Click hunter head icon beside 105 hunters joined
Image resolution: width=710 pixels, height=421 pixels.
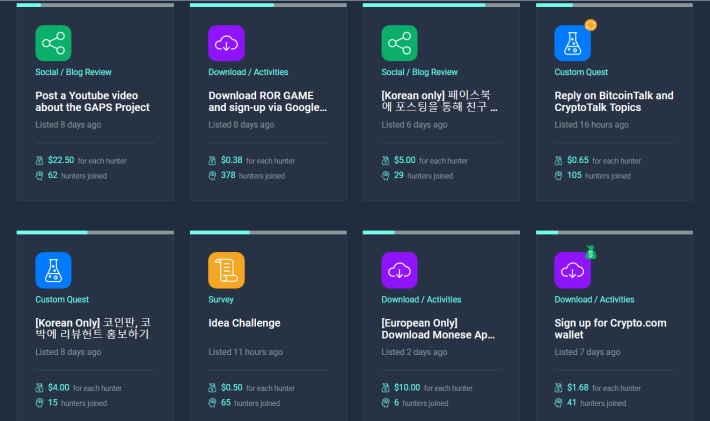558,176
